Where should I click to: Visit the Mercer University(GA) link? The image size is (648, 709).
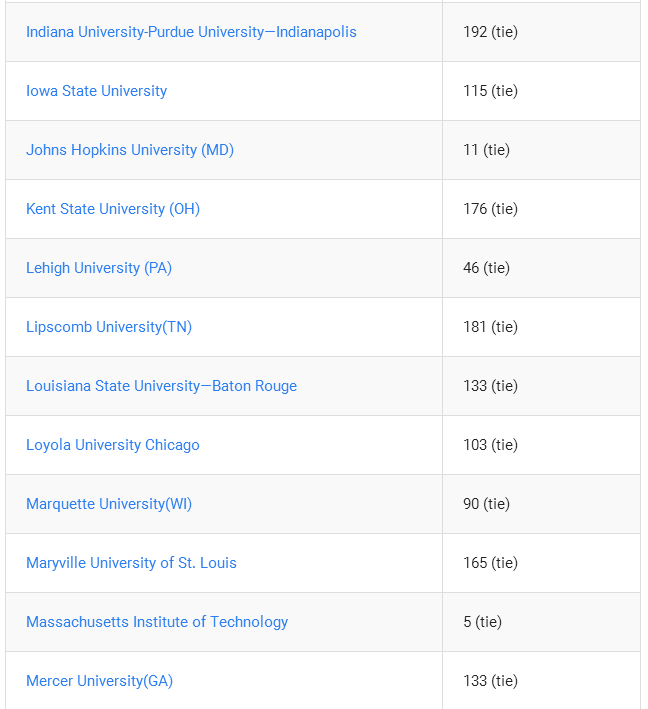[99, 681]
